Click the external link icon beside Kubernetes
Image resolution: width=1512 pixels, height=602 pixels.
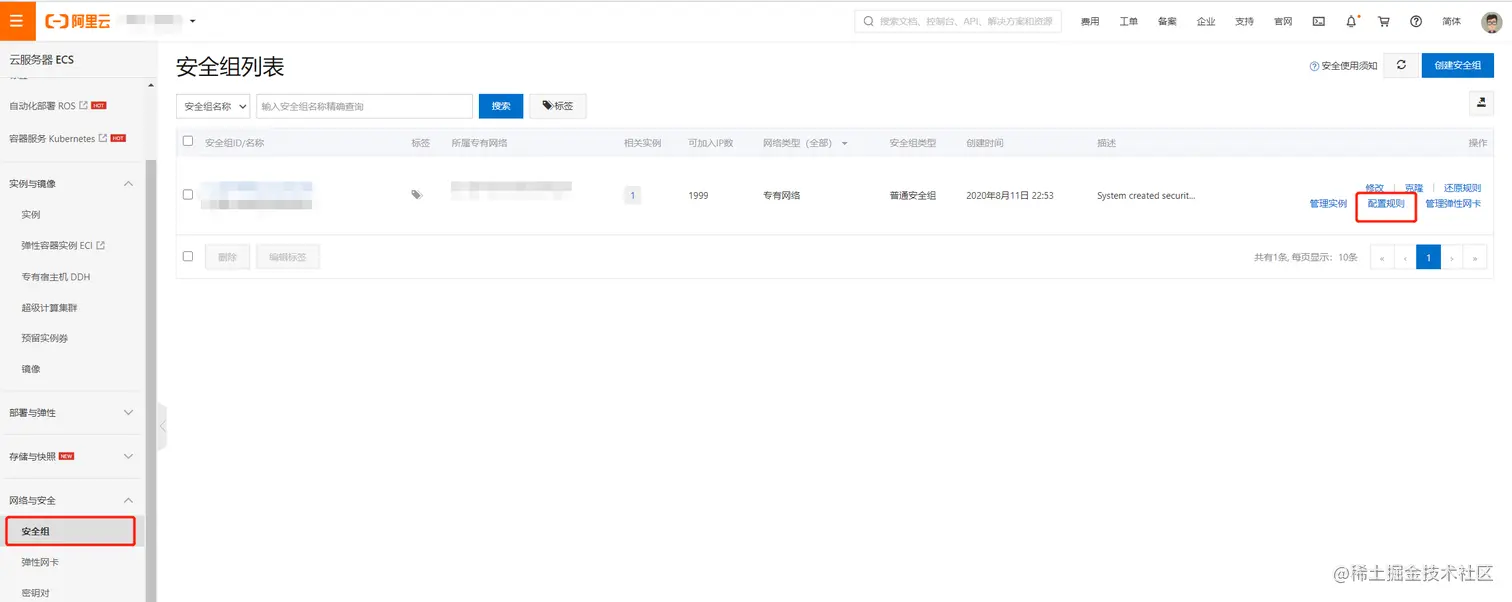point(102,138)
